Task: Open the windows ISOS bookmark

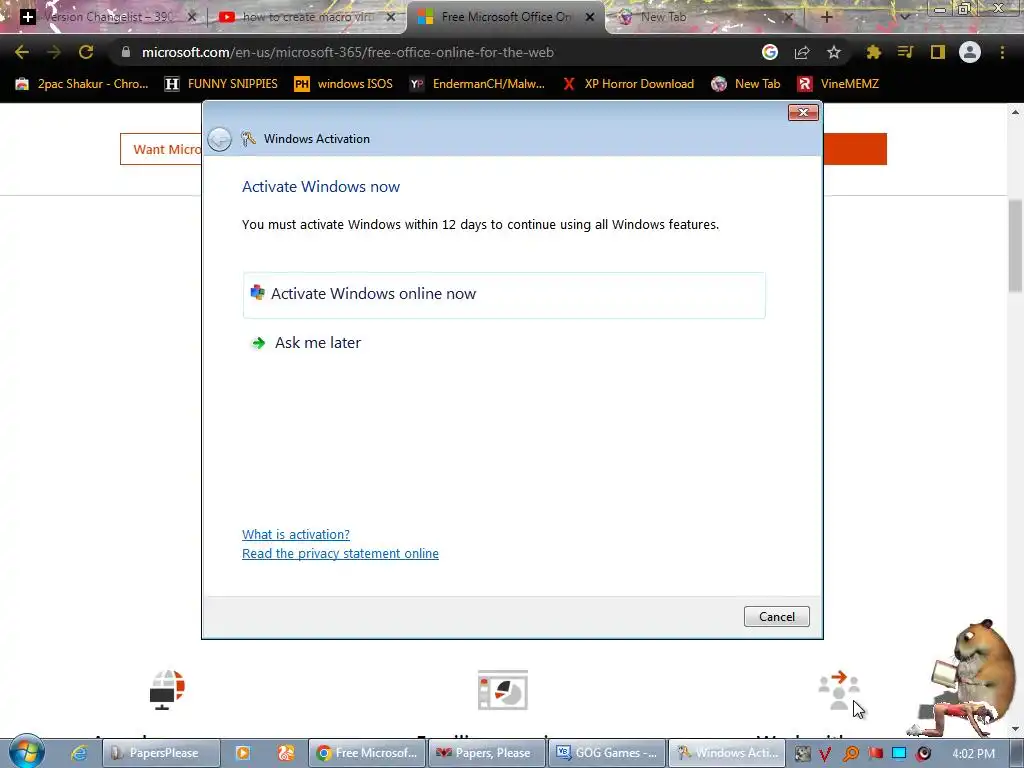Action: click(344, 84)
